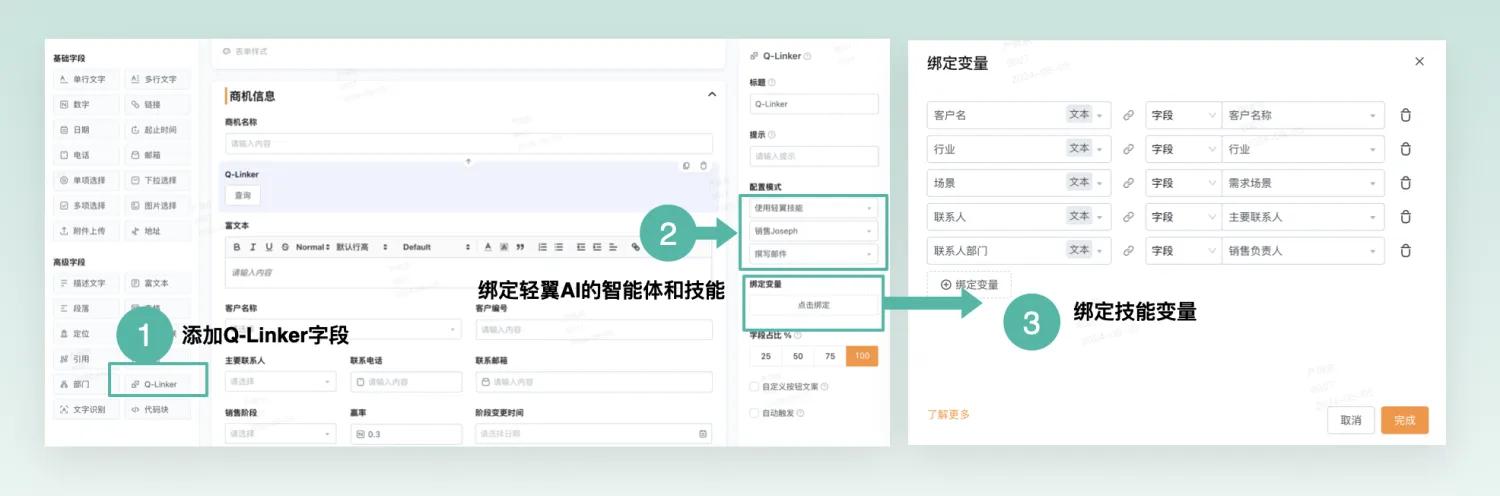Click the 阶段变更时间 date field
This screenshot has width=1500, height=496.
[594, 434]
